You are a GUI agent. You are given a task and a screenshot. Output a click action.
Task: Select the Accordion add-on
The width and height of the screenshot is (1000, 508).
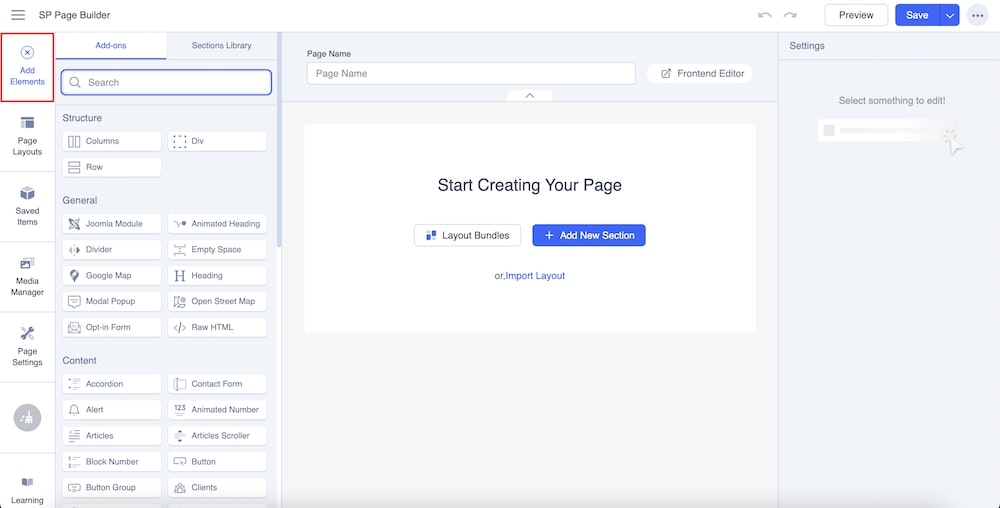tap(111, 384)
